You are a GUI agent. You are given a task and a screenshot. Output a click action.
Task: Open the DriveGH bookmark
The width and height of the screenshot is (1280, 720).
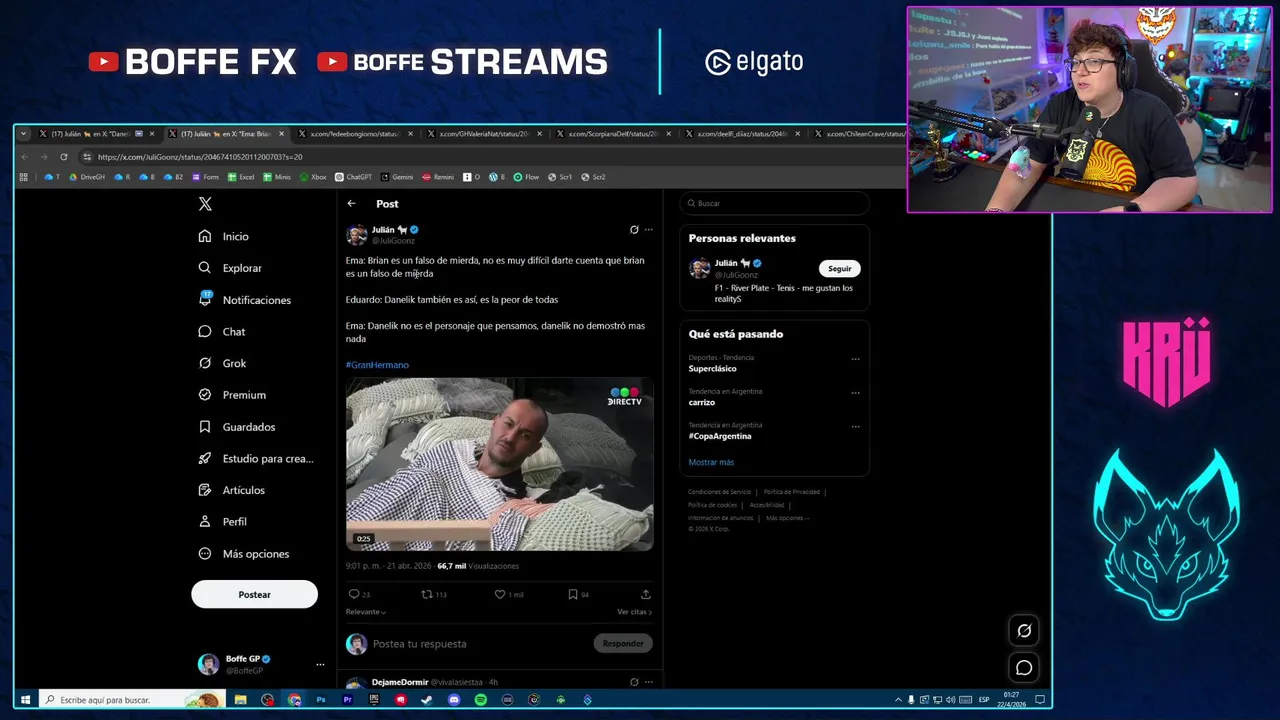pyautogui.click(x=86, y=177)
